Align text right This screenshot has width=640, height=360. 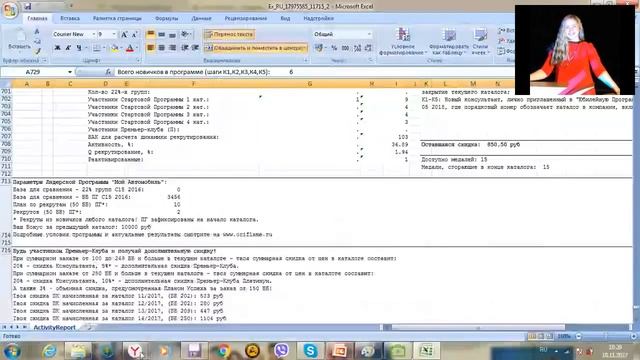point(172,48)
